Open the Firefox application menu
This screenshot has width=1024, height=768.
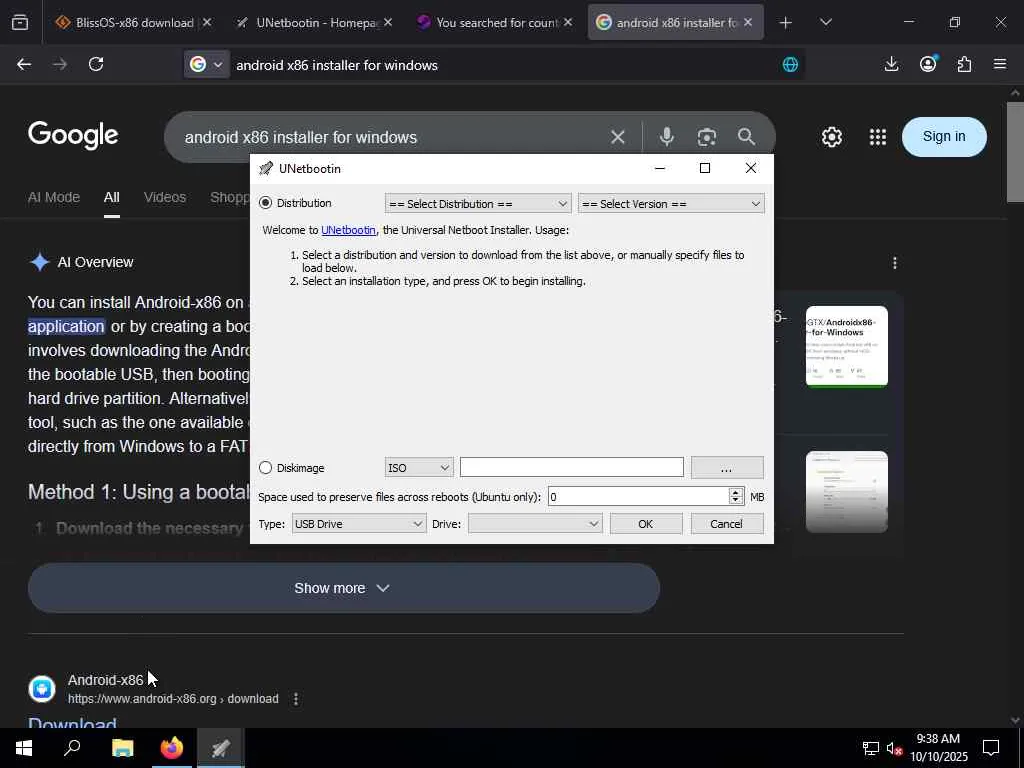1000,64
